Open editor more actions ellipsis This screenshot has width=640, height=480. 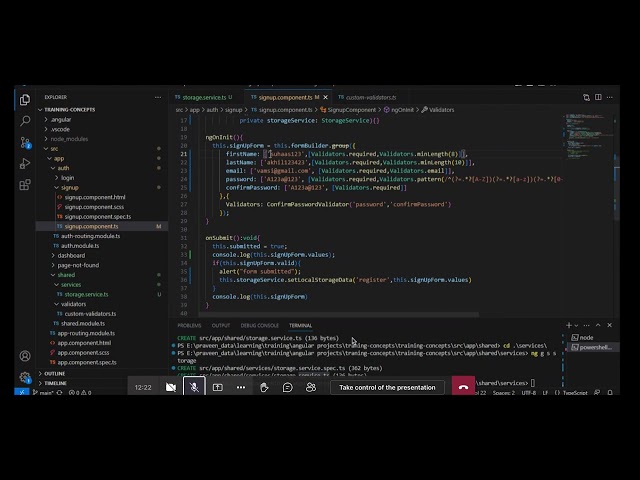pyautogui.click(x=610, y=97)
